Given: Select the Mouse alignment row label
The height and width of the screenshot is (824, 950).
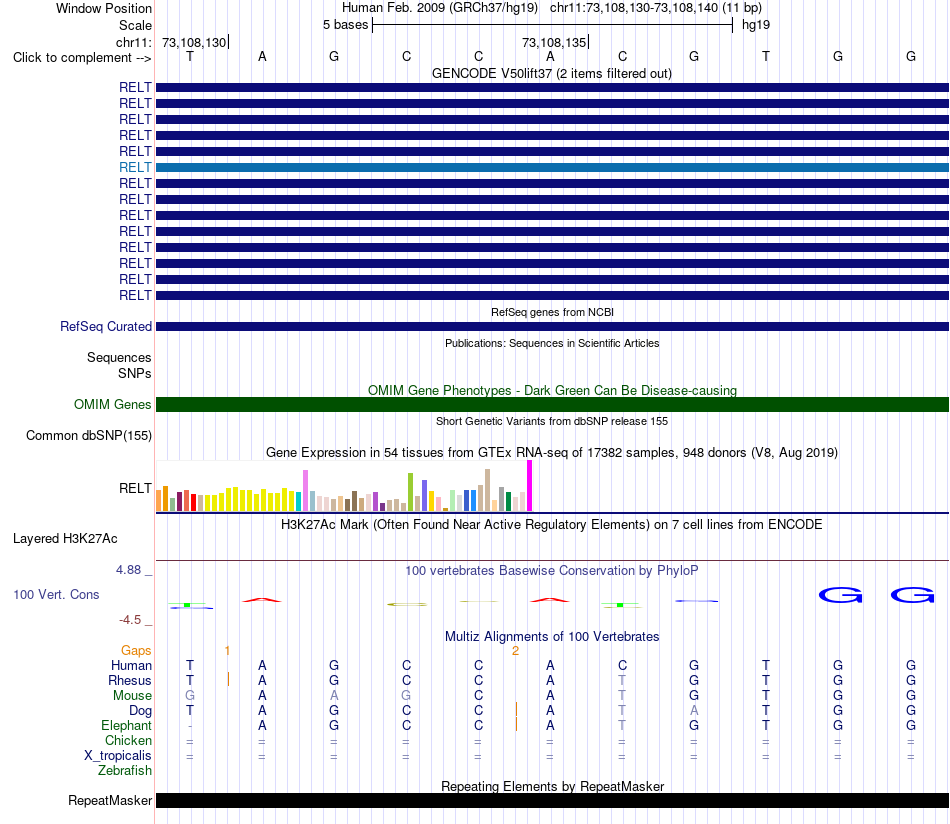Looking at the screenshot, I should [132, 696].
